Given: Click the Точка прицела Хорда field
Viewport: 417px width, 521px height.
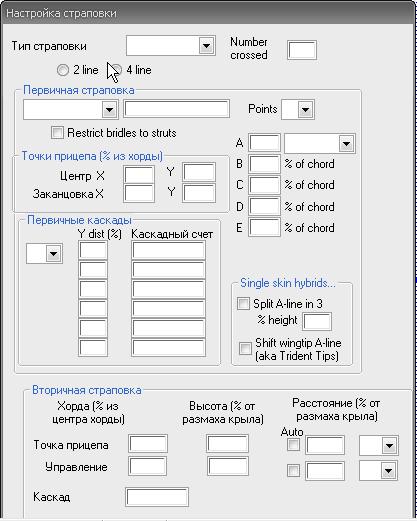Looking at the screenshot, I should (148, 444).
